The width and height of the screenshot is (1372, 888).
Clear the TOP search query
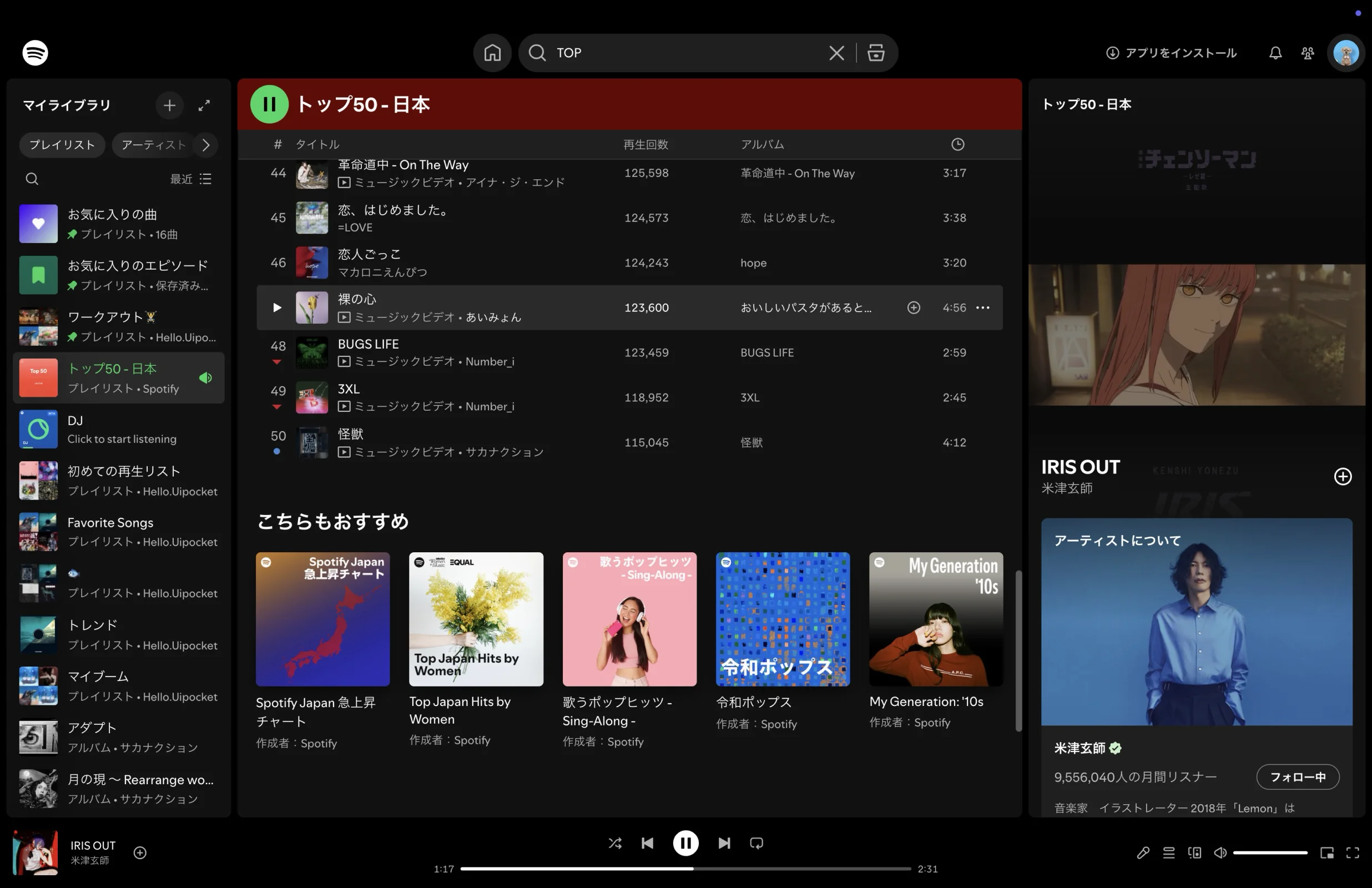click(x=836, y=53)
